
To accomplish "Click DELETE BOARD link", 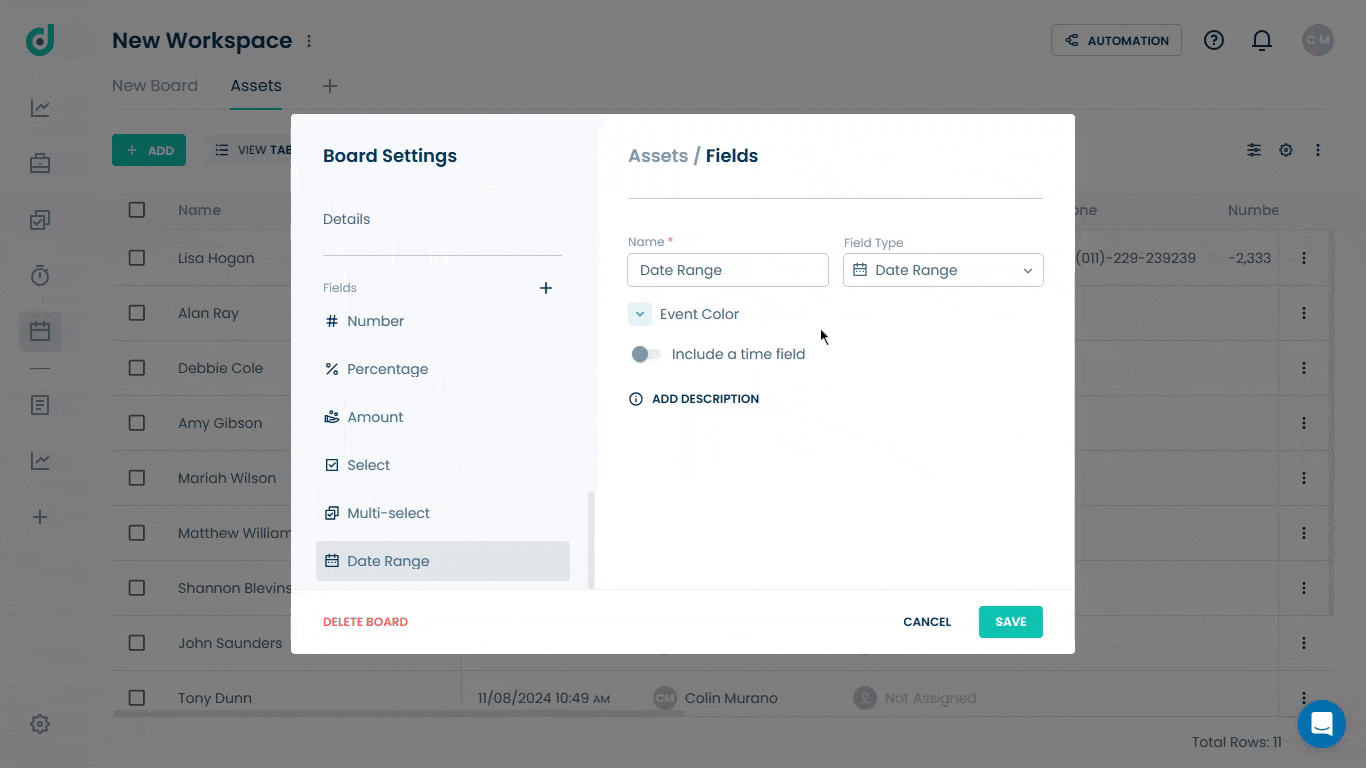I will [365, 622].
